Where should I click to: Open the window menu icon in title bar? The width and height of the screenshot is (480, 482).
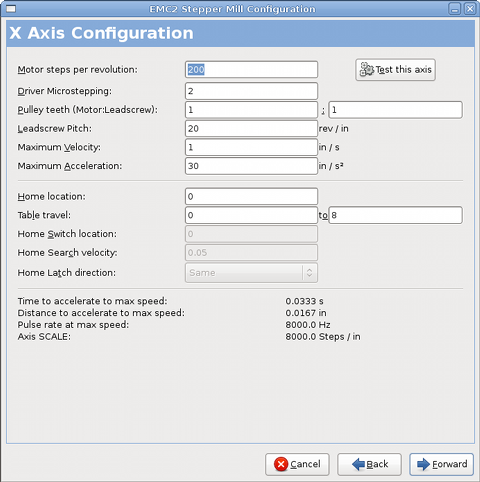(x=11, y=9)
